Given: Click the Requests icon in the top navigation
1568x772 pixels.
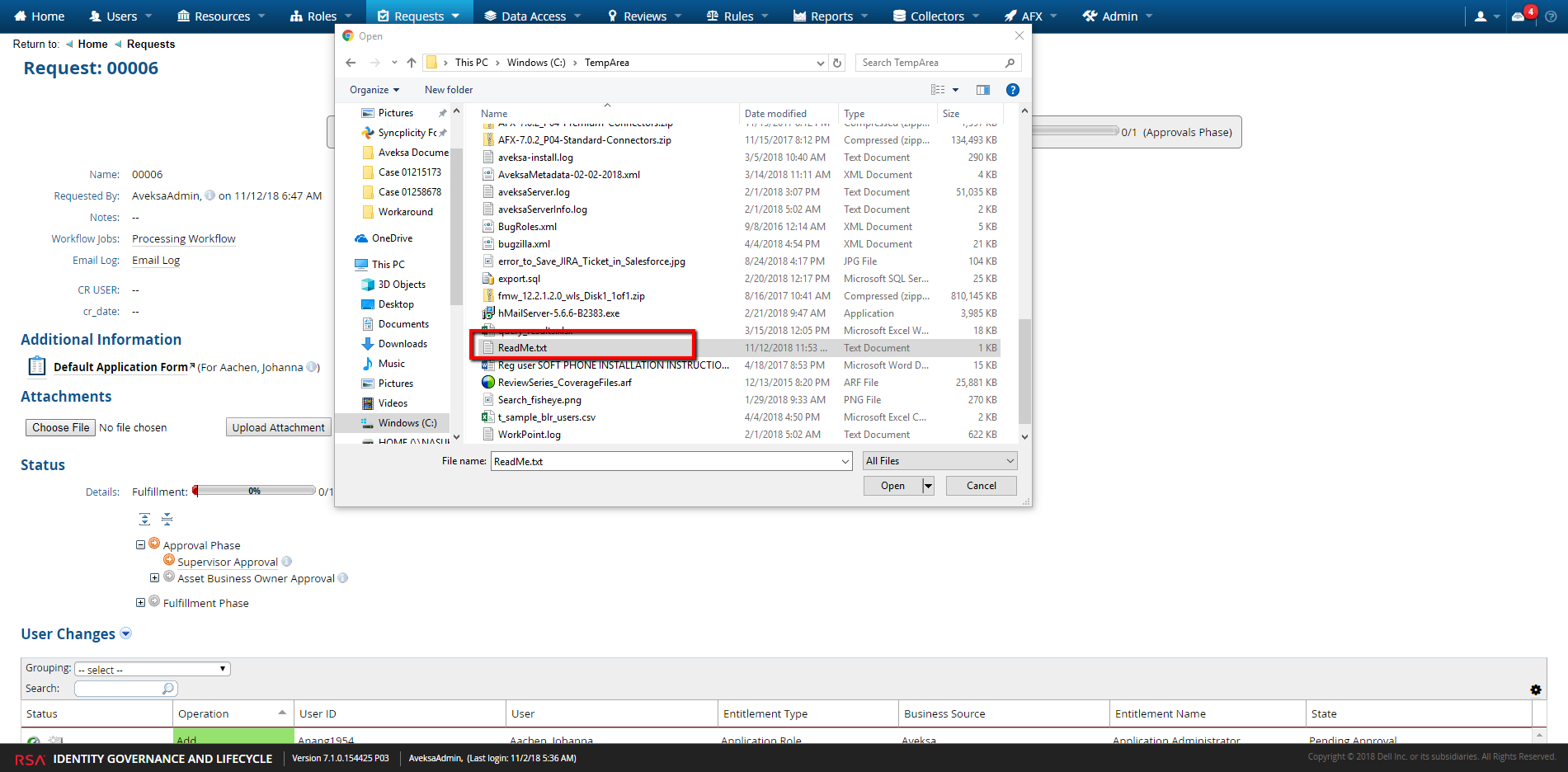Looking at the screenshot, I should point(382,15).
